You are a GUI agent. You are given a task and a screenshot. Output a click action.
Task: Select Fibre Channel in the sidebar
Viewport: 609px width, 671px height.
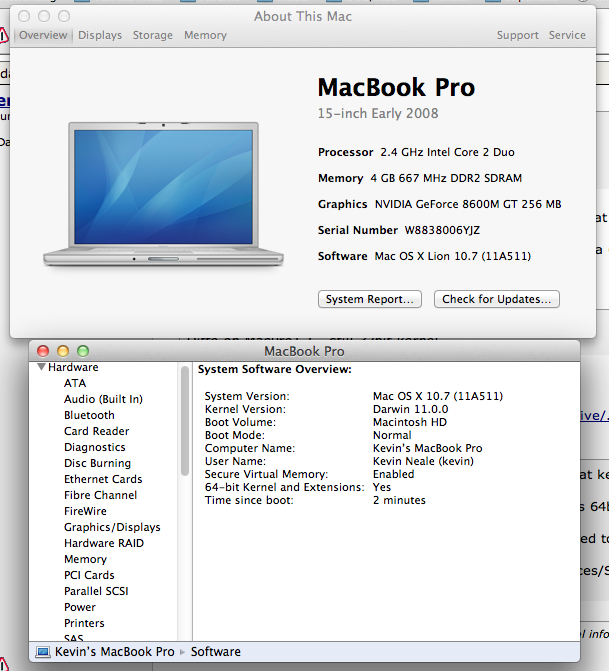100,495
